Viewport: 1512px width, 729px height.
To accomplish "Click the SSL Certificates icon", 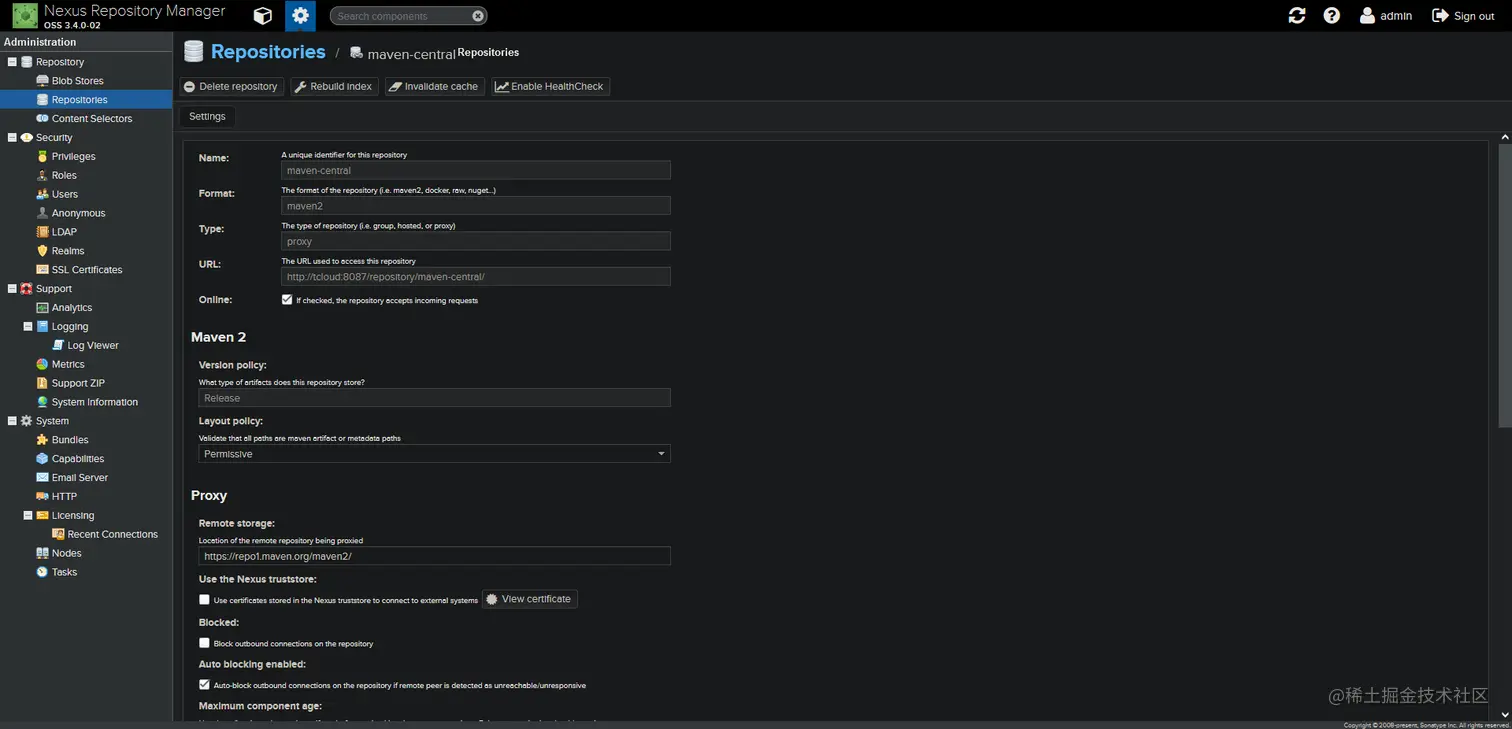I will (x=42, y=270).
